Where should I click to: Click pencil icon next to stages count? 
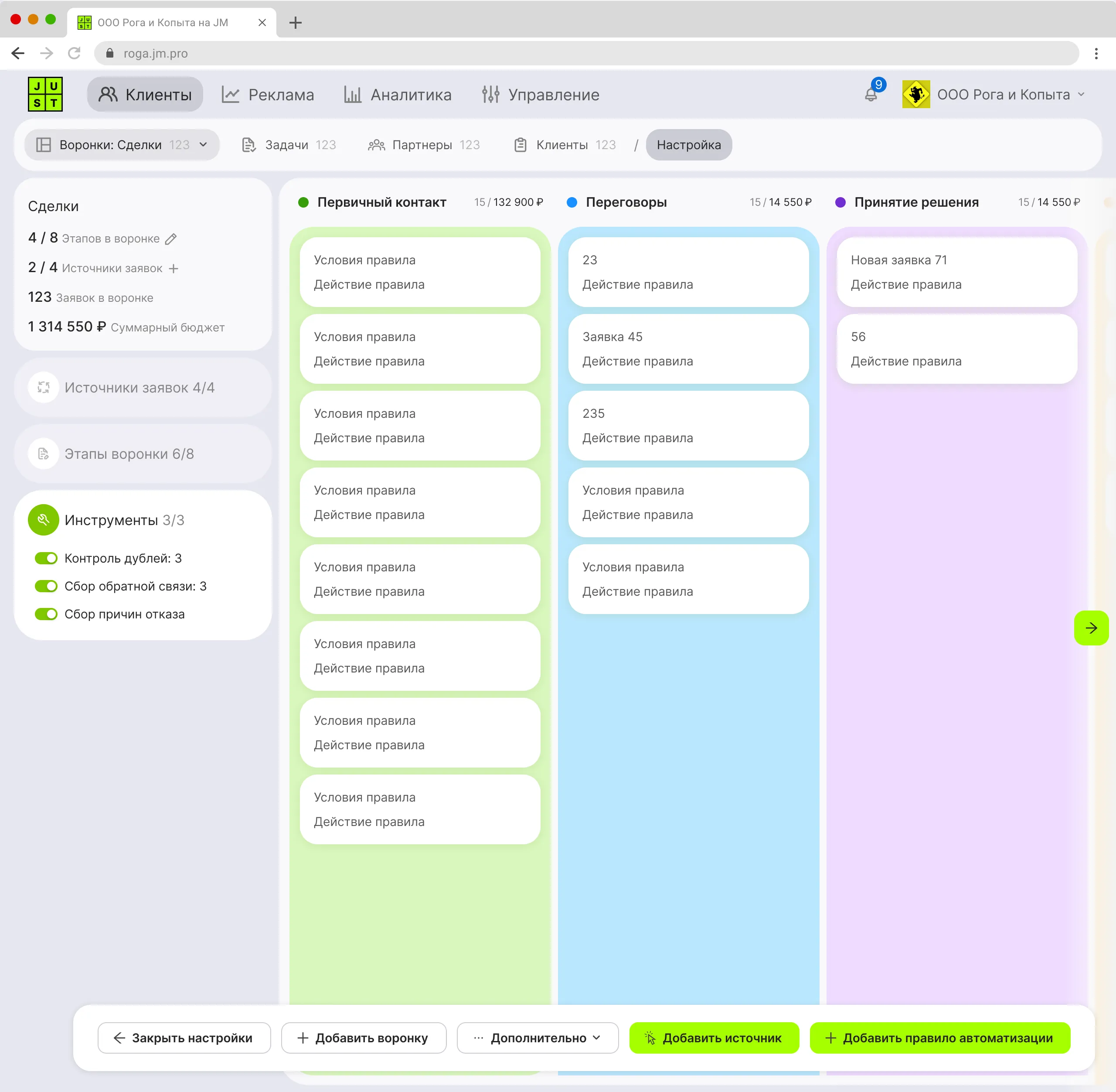(171, 239)
